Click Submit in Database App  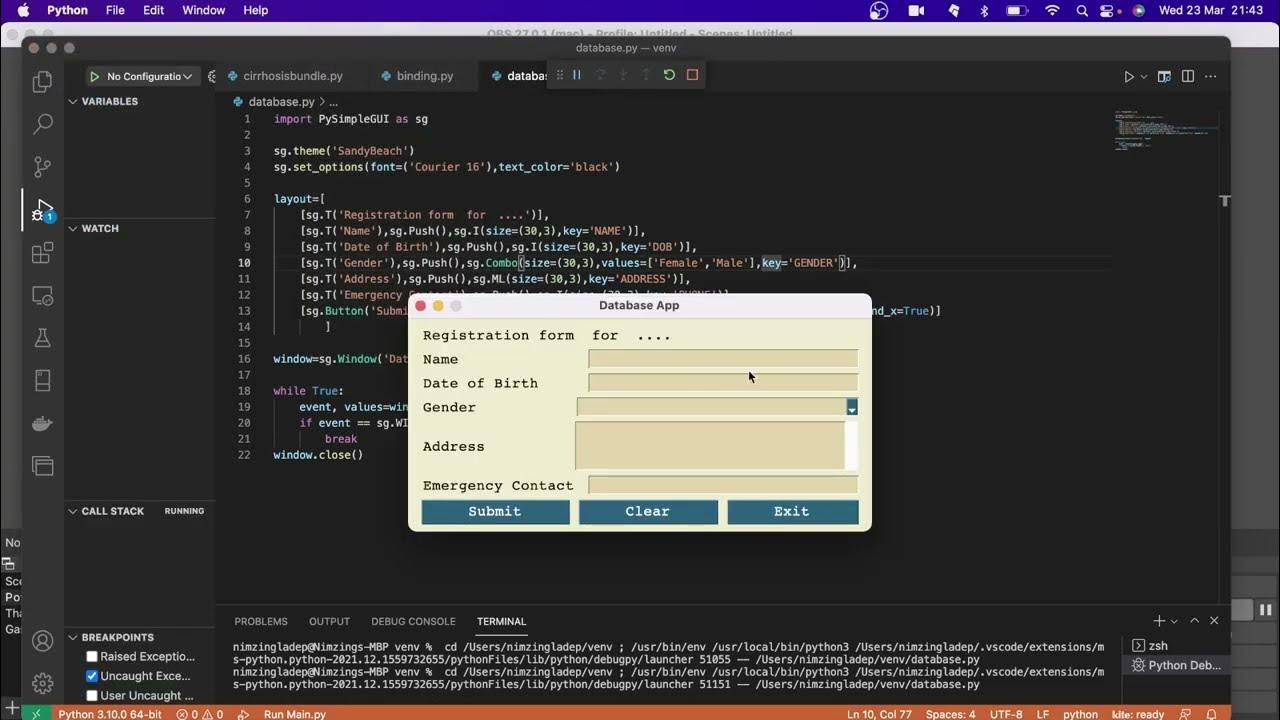[495, 511]
